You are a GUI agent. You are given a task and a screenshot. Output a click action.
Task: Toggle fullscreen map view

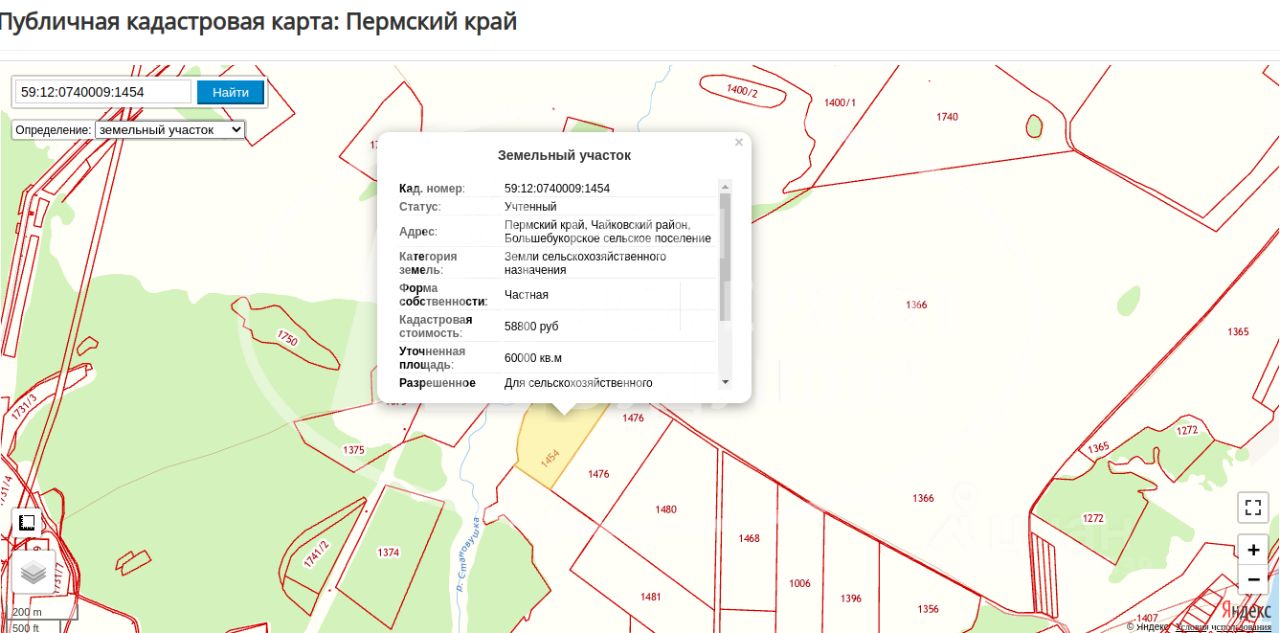[1252, 507]
